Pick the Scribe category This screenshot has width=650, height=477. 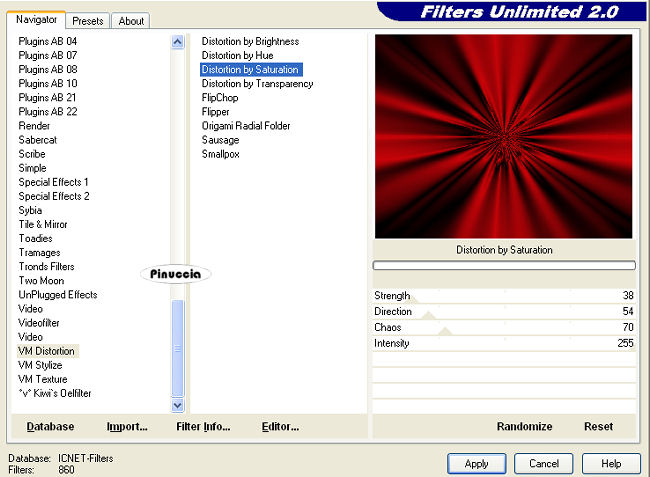[x=32, y=154]
